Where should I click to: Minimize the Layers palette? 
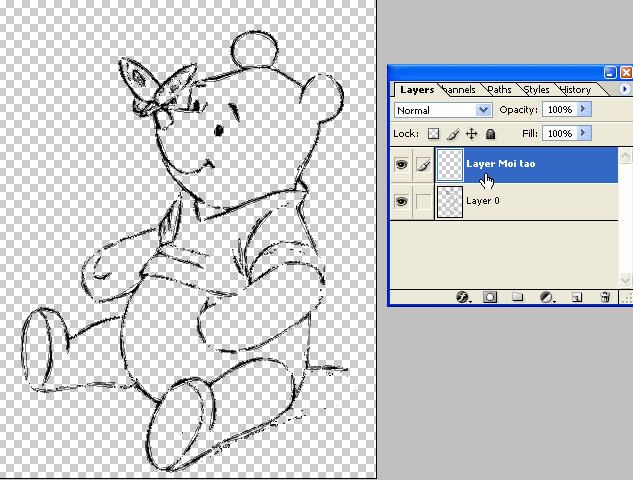click(610, 73)
